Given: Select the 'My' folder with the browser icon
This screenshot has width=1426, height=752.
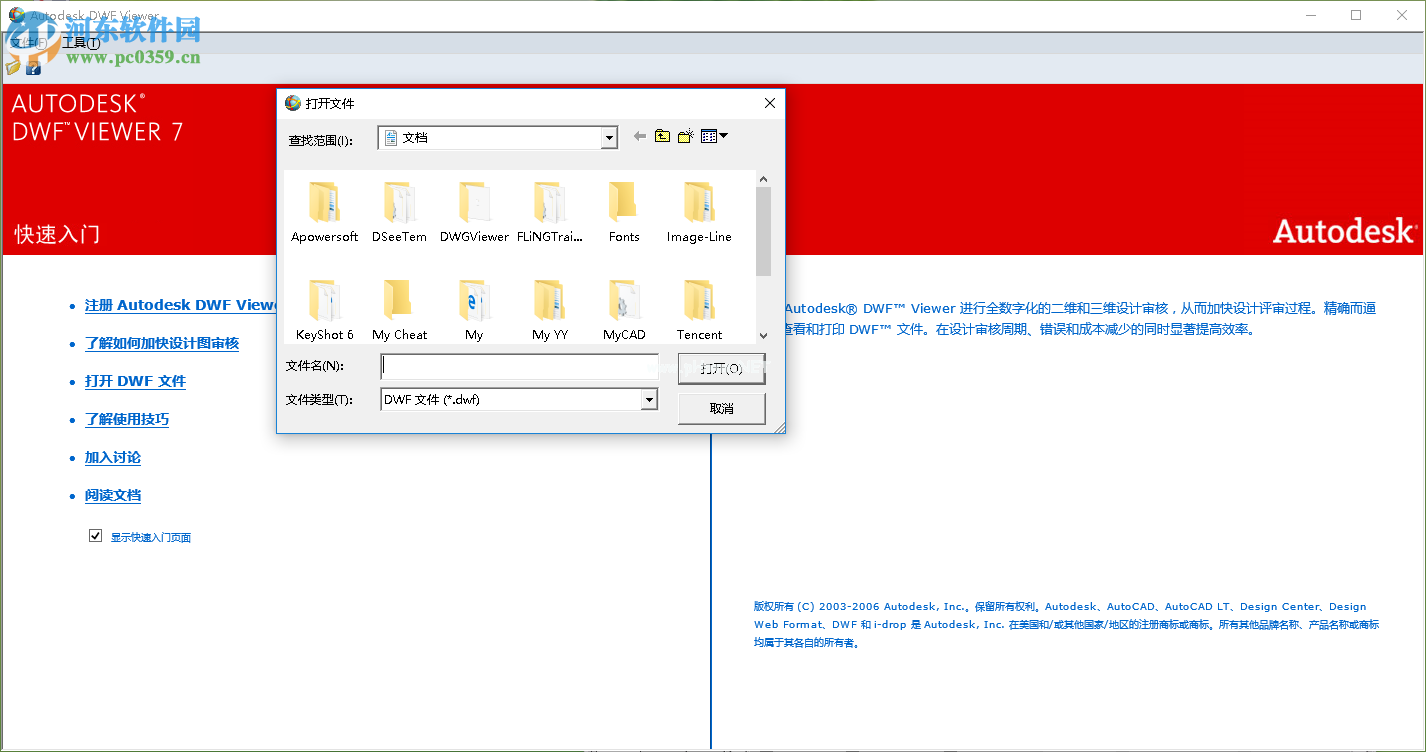Looking at the screenshot, I should (x=474, y=310).
